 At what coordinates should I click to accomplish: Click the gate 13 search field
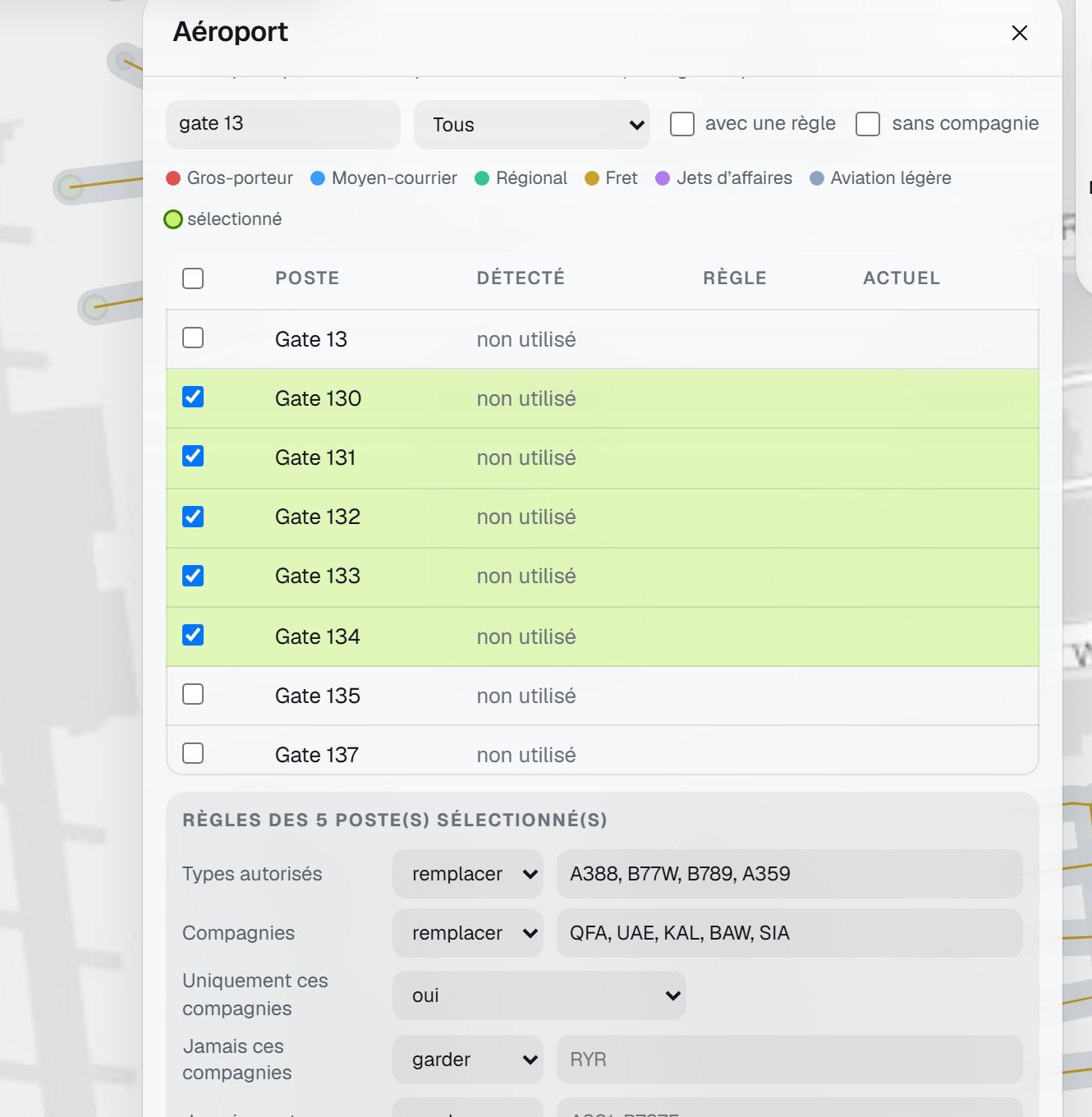point(283,125)
